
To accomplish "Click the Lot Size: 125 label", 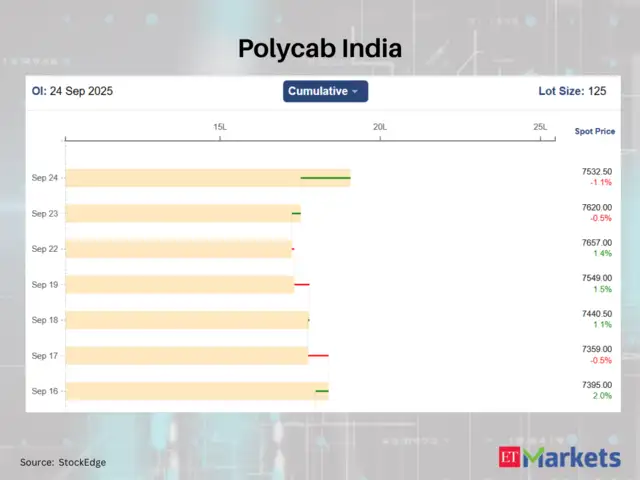I will pos(575,91).
